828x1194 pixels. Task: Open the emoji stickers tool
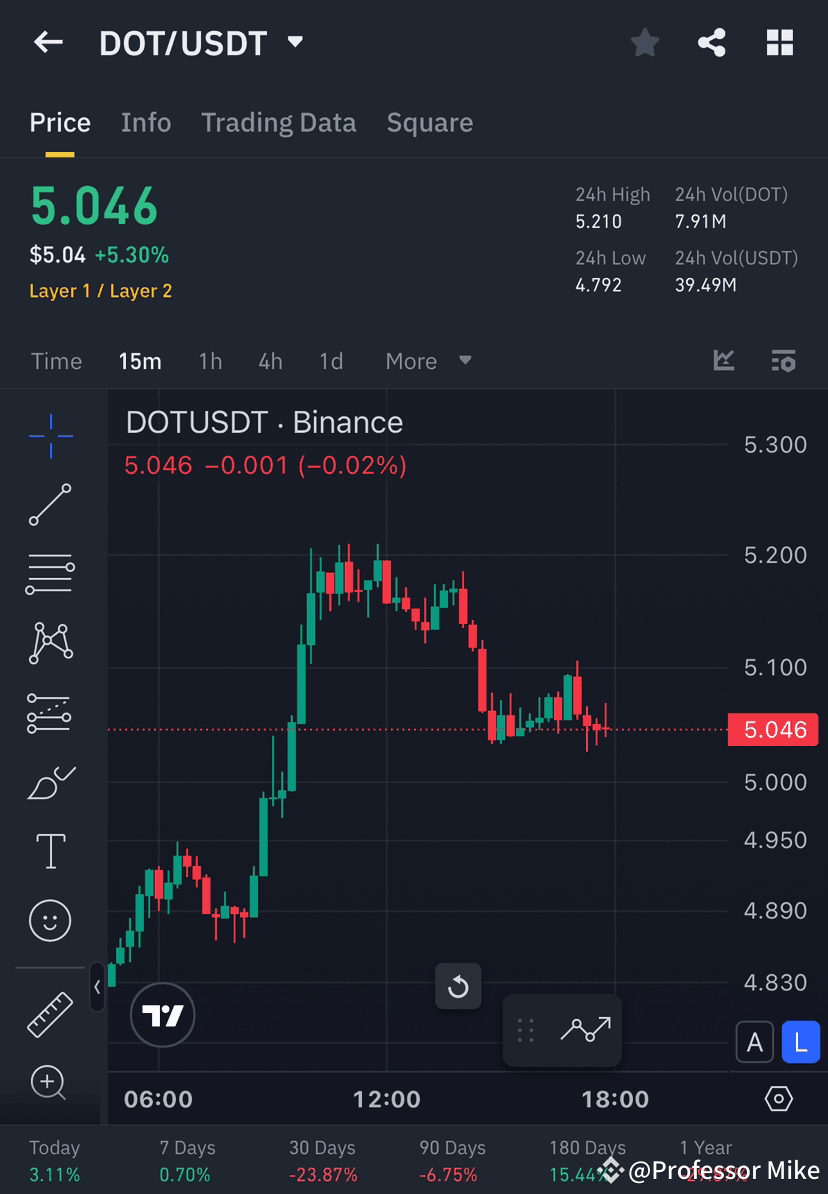tap(50, 920)
